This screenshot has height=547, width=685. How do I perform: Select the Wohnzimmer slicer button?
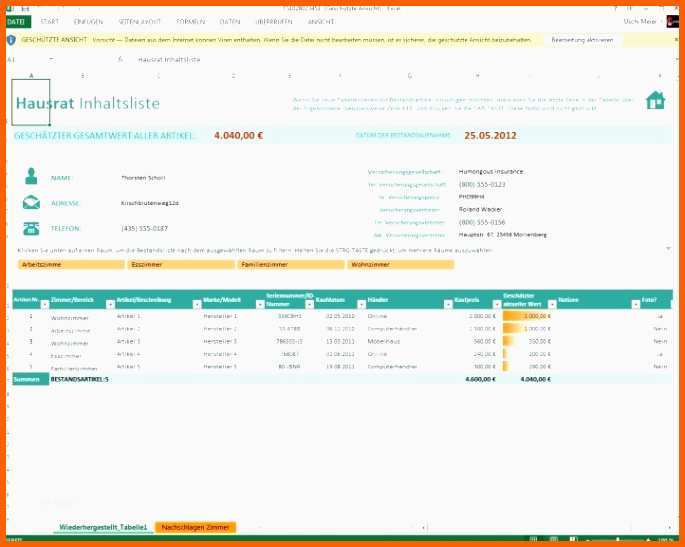[400, 265]
